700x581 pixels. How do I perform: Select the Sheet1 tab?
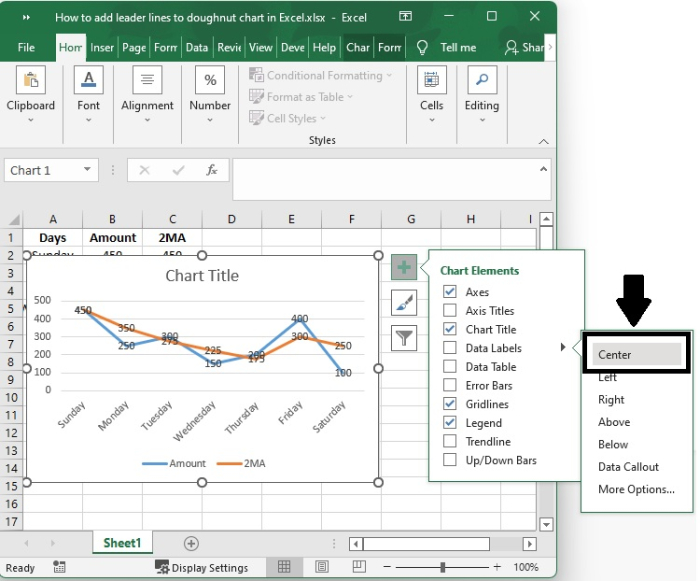point(122,543)
